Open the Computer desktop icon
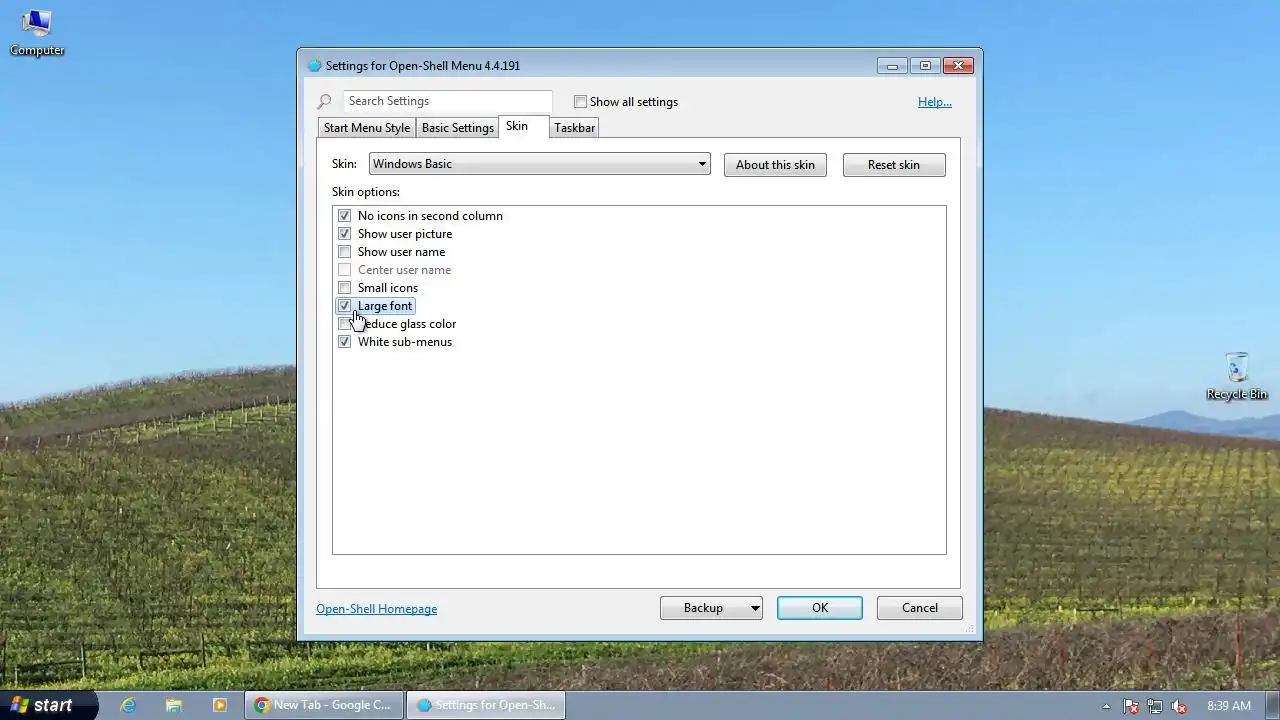This screenshot has height=720, width=1280. tap(37, 32)
